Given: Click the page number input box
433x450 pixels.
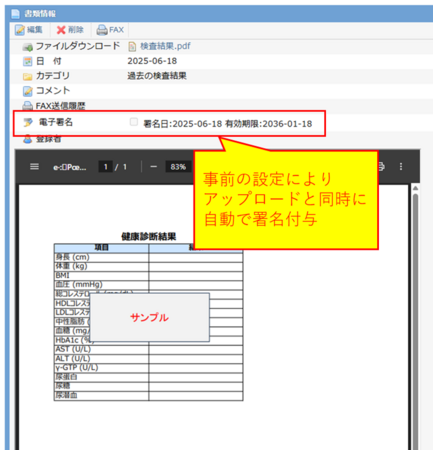Looking at the screenshot, I should (105, 167).
